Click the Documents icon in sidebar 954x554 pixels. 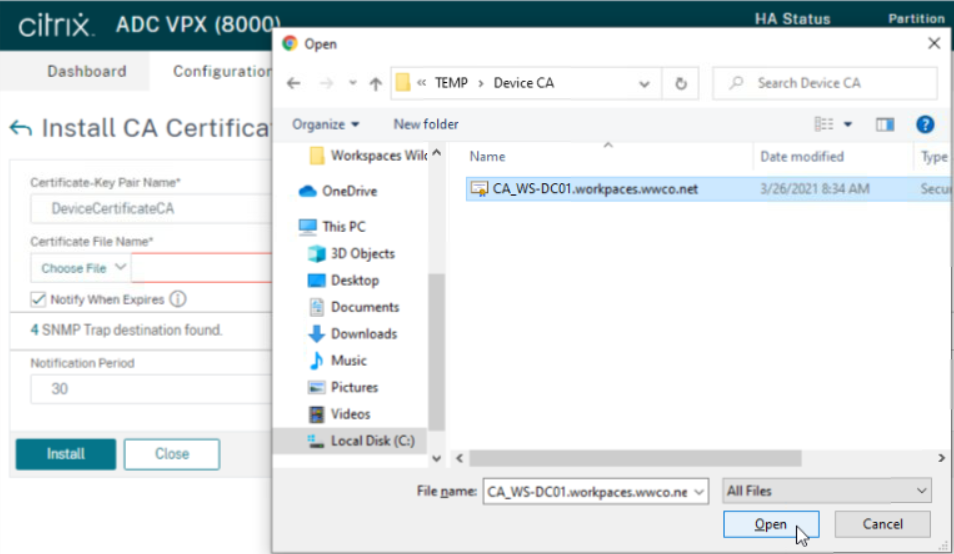(x=316, y=307)
